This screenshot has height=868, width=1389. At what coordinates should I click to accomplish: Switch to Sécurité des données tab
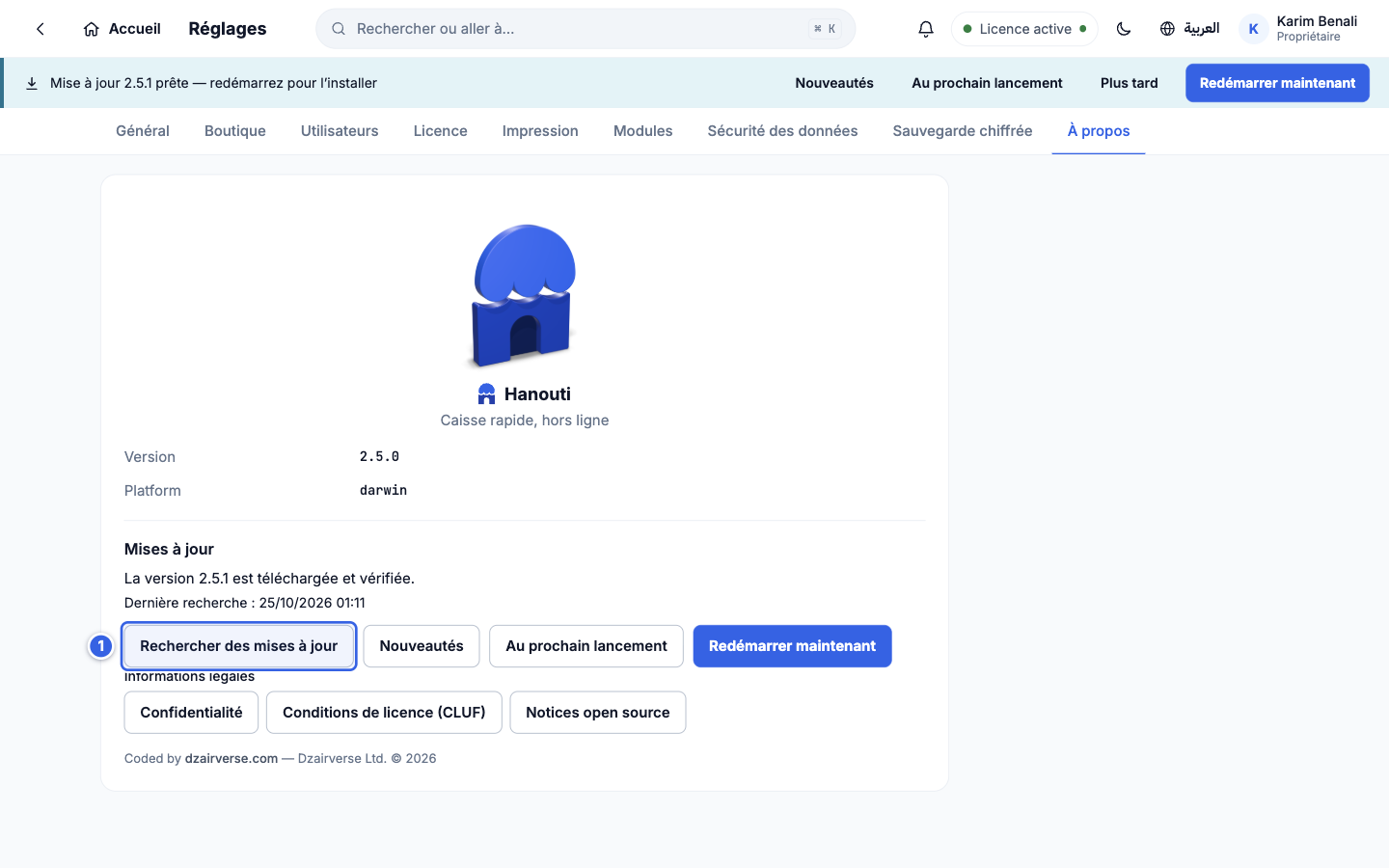[x=782, y=131]
